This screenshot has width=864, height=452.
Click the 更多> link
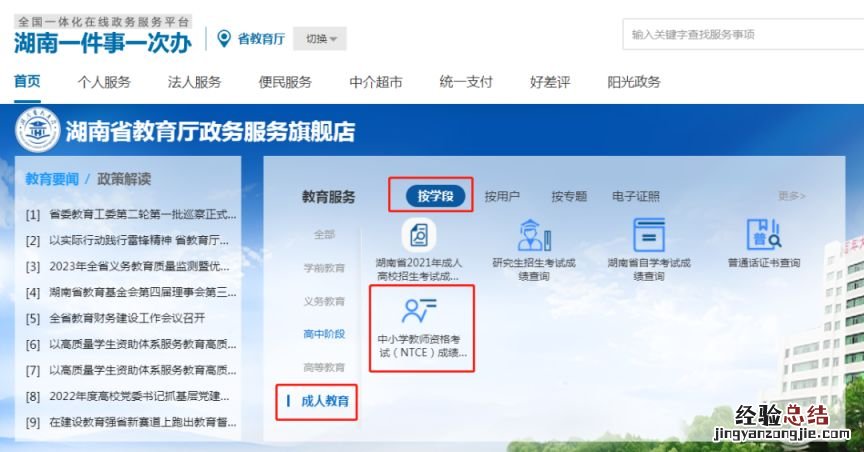[791, 196]
